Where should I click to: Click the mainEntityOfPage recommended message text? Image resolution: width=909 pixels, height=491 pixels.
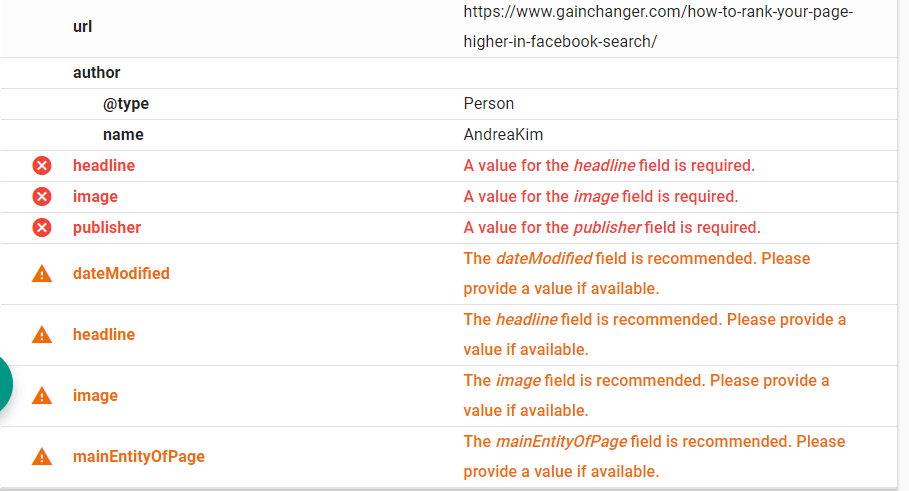coord(654,457)
